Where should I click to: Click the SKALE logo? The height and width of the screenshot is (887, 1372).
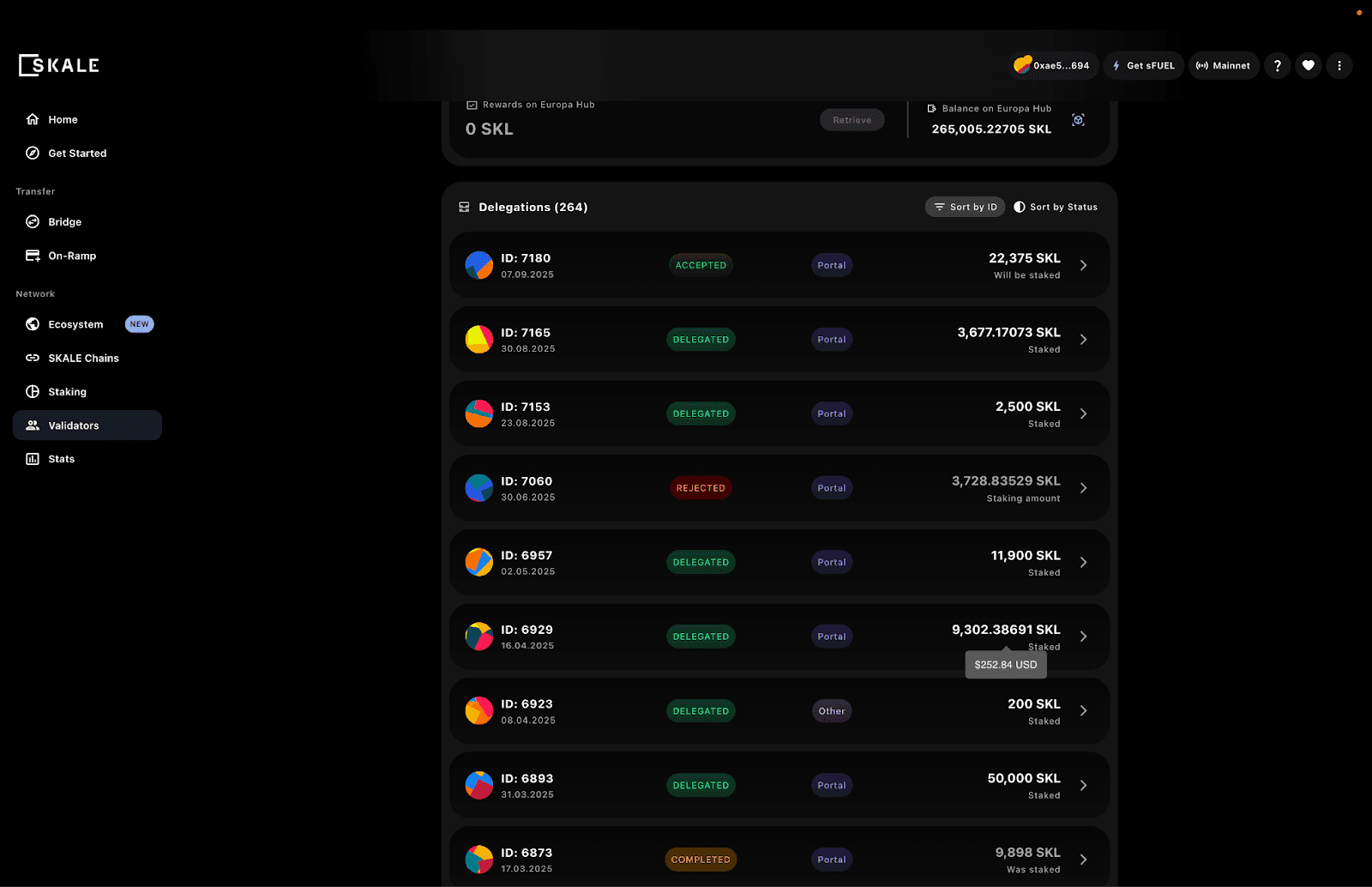tap(59, 65)
